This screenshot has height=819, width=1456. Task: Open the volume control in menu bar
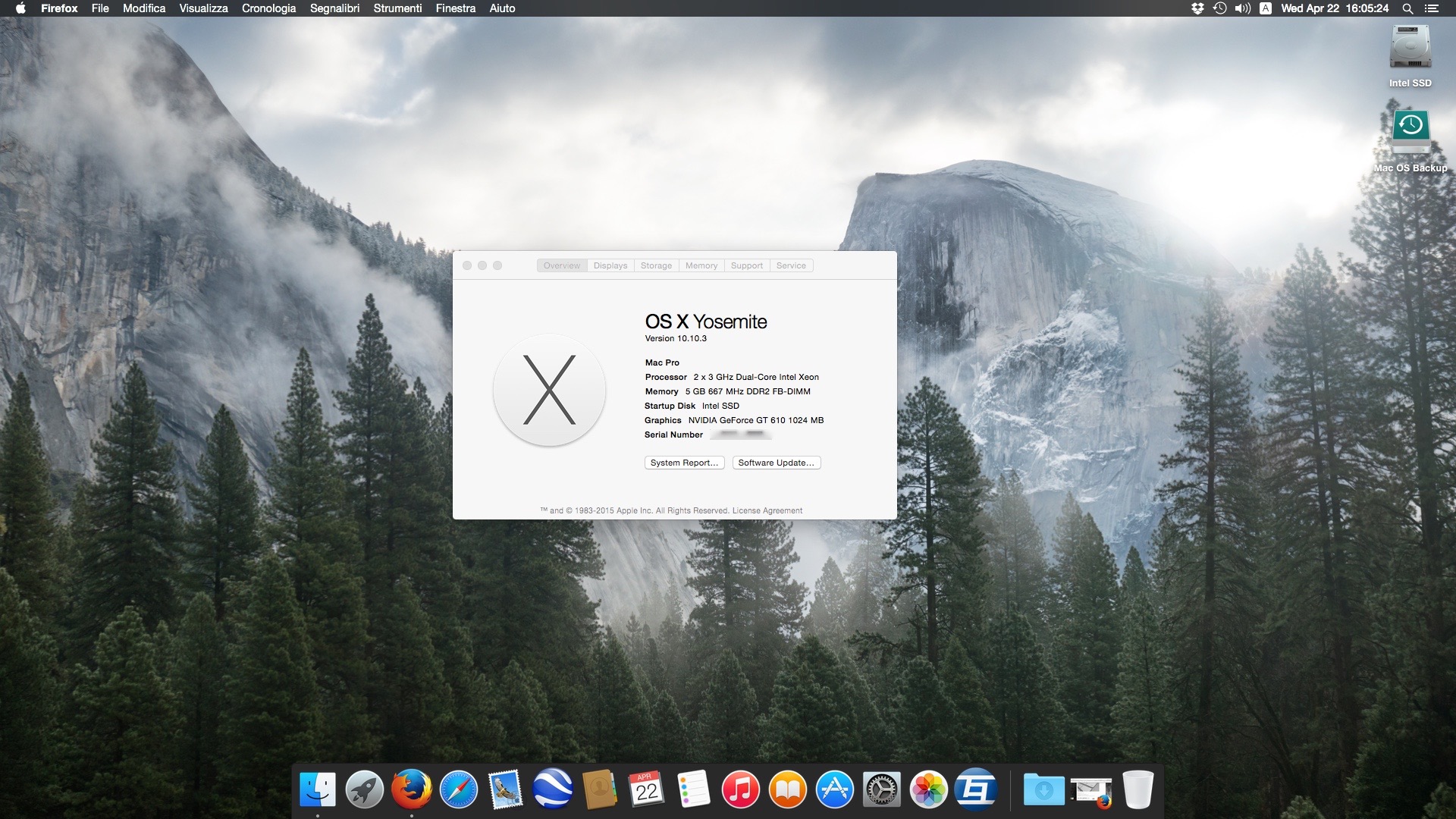coord(1242,8)
